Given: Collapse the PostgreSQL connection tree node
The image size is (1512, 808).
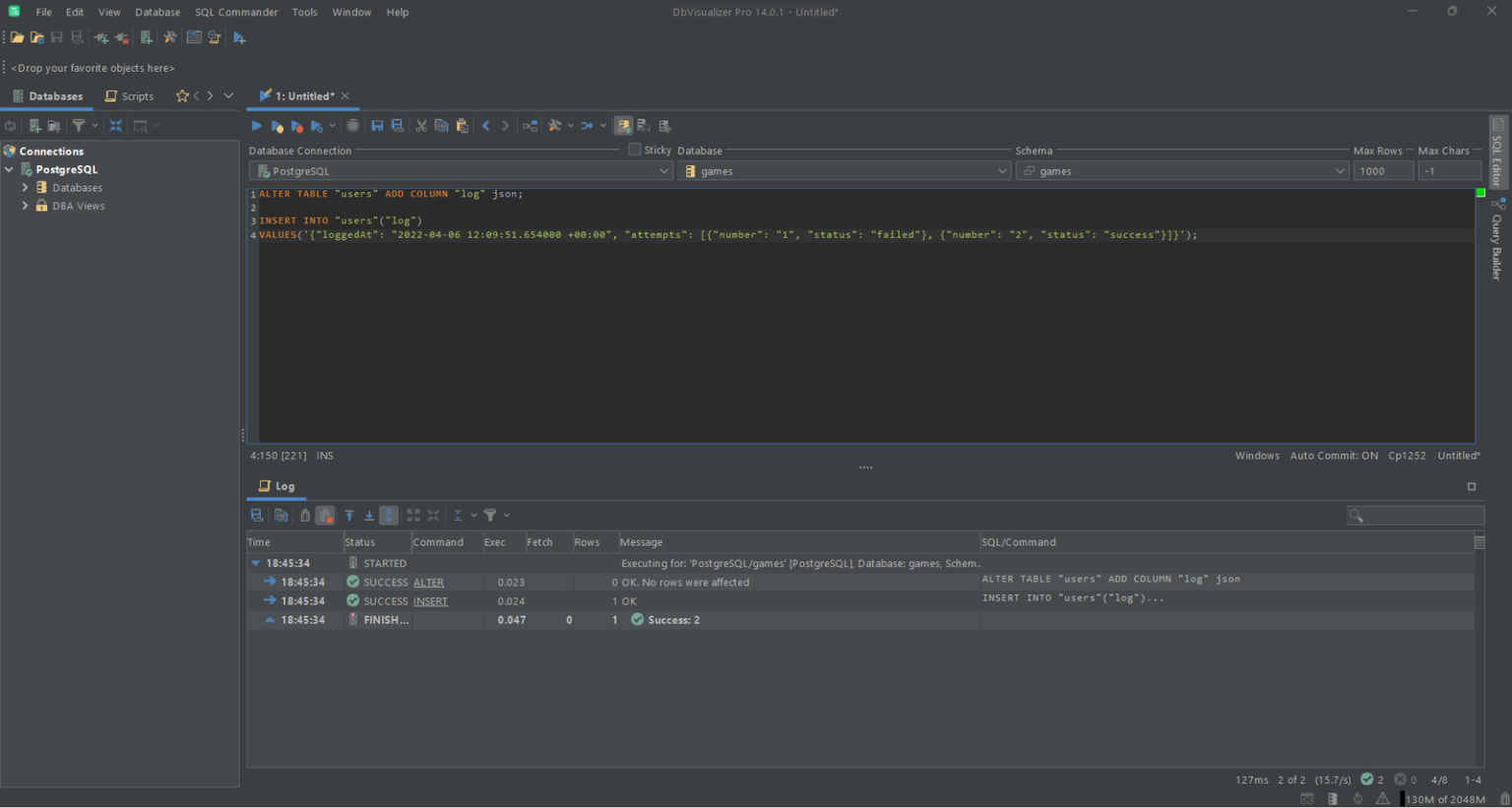Looking at the screenshot, I should [x=9, y=168].
